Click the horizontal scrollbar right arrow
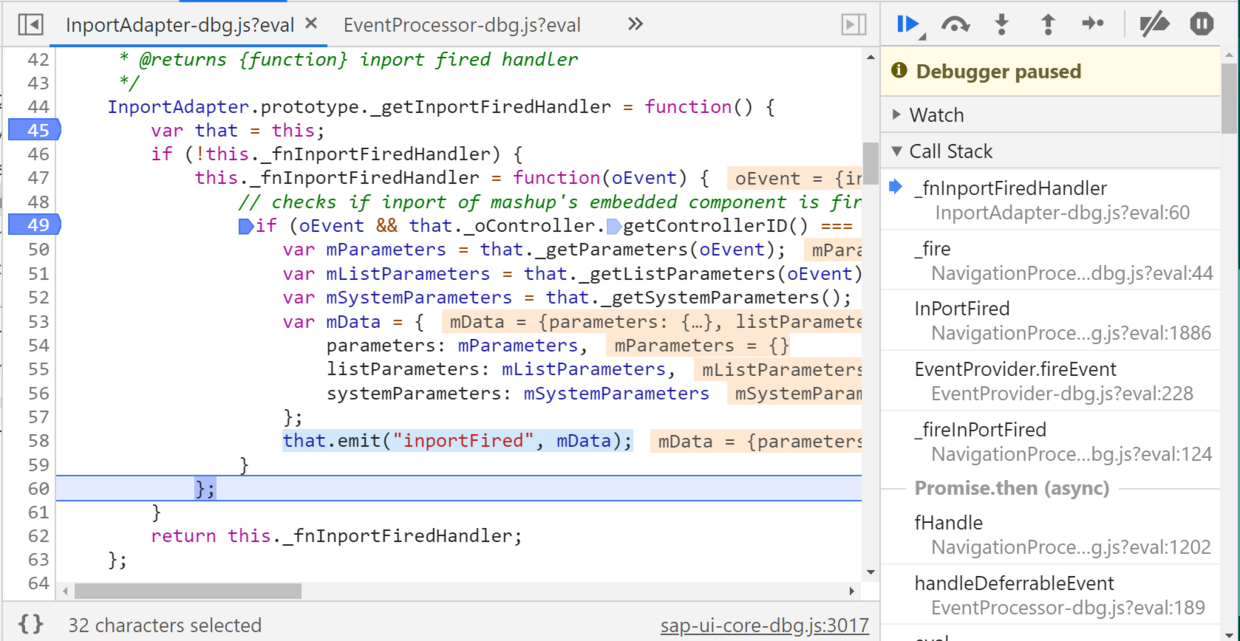The width and height of the screenshot is (1240, 641). point(853,591)
